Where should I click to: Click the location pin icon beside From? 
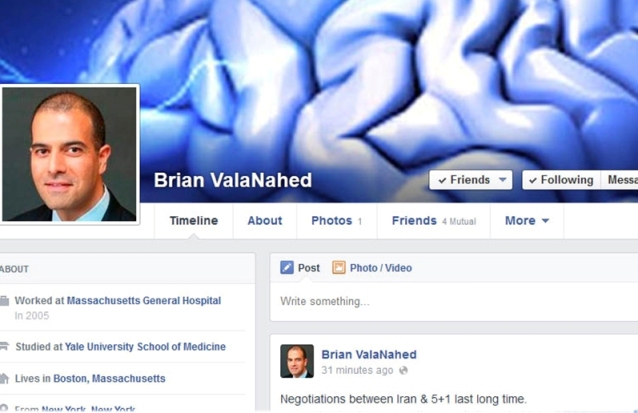coord(4,408)
